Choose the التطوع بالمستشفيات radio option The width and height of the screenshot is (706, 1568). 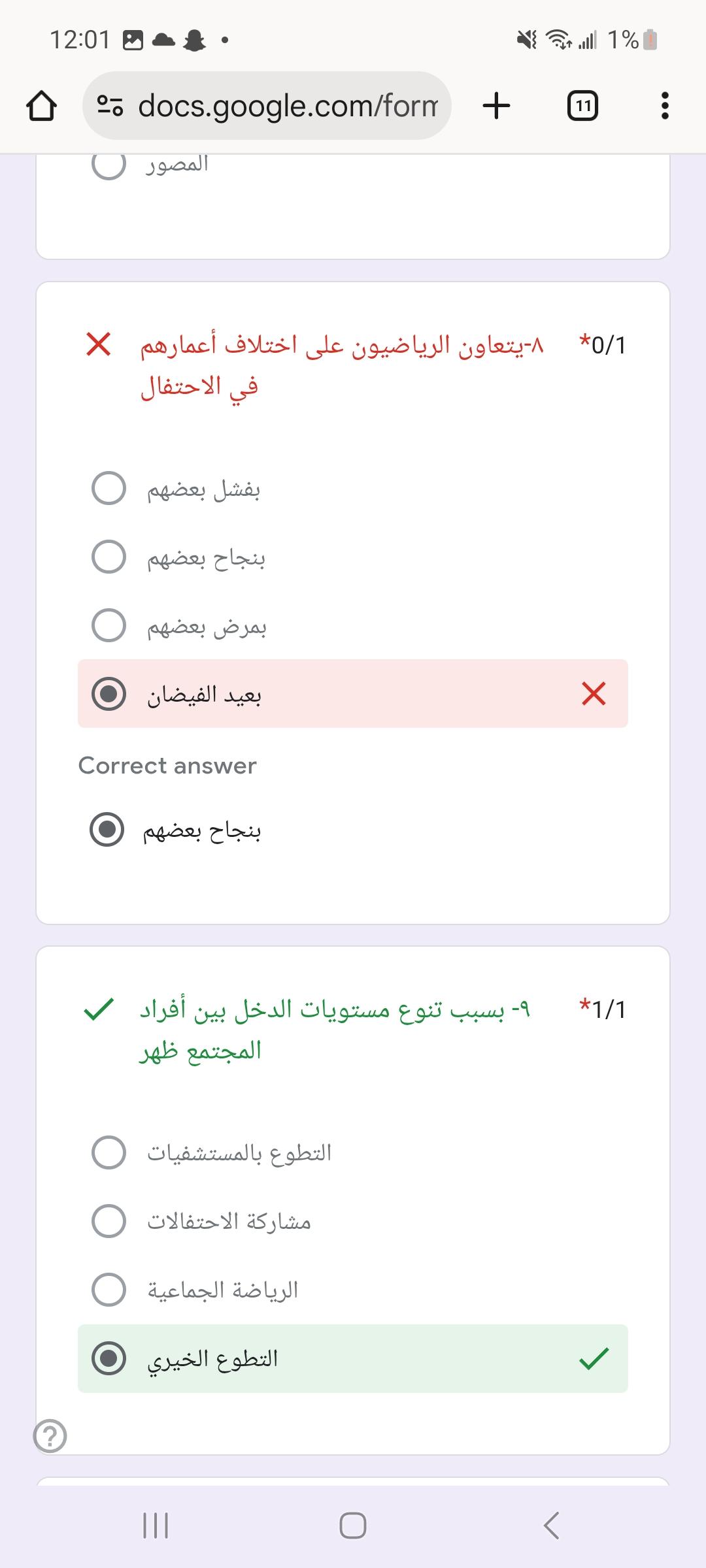point(109,1152)
